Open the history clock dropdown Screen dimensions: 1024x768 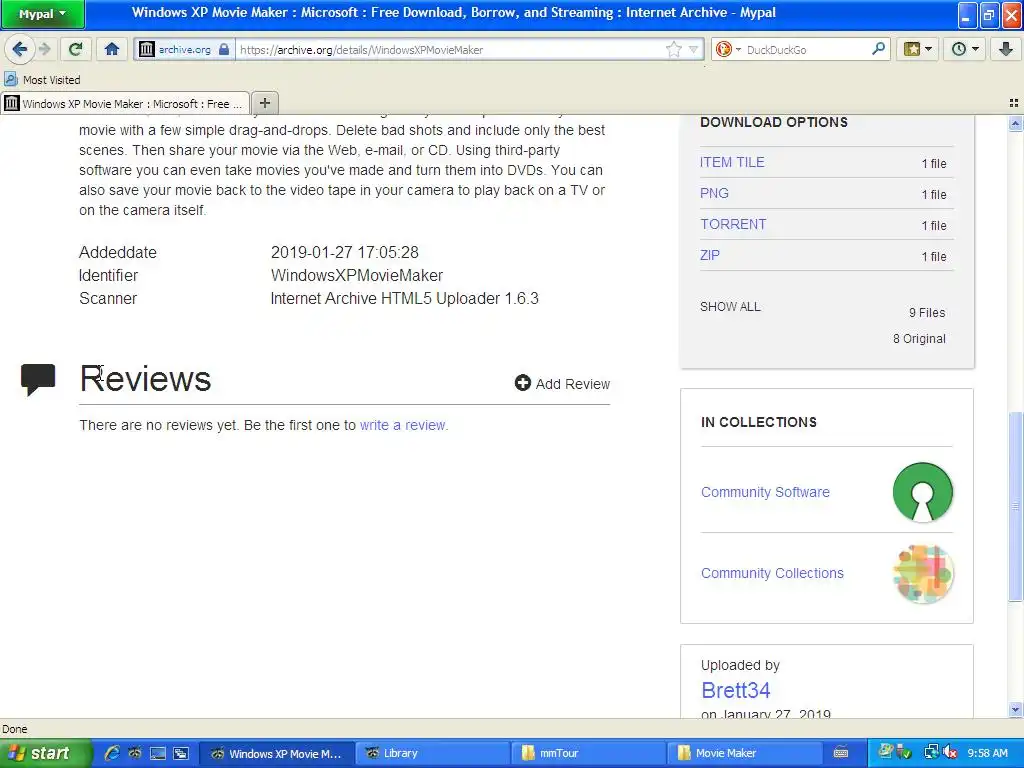tap(965, 49)
